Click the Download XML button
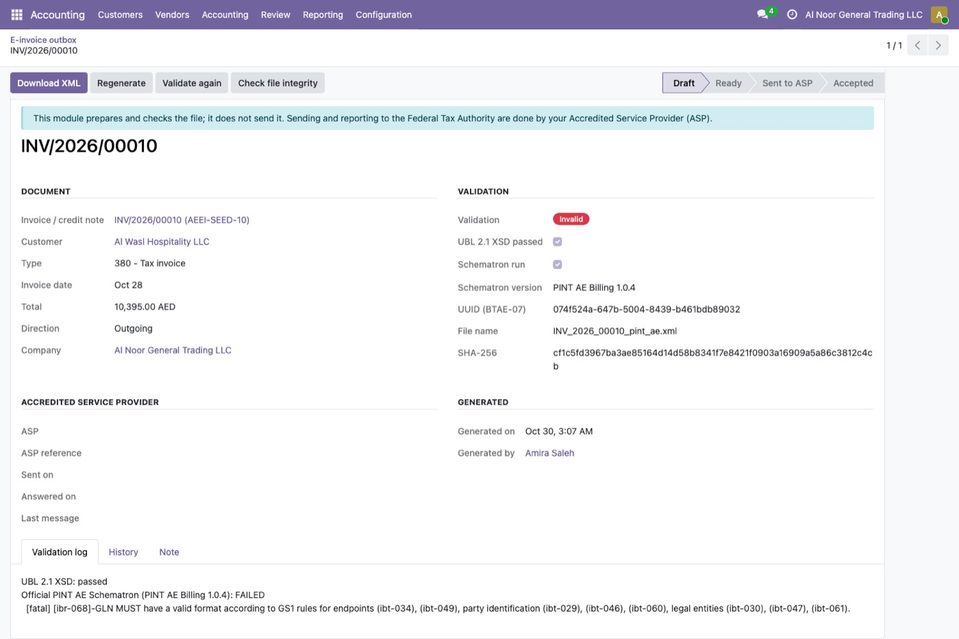959x639 pixels. [49, 83]
